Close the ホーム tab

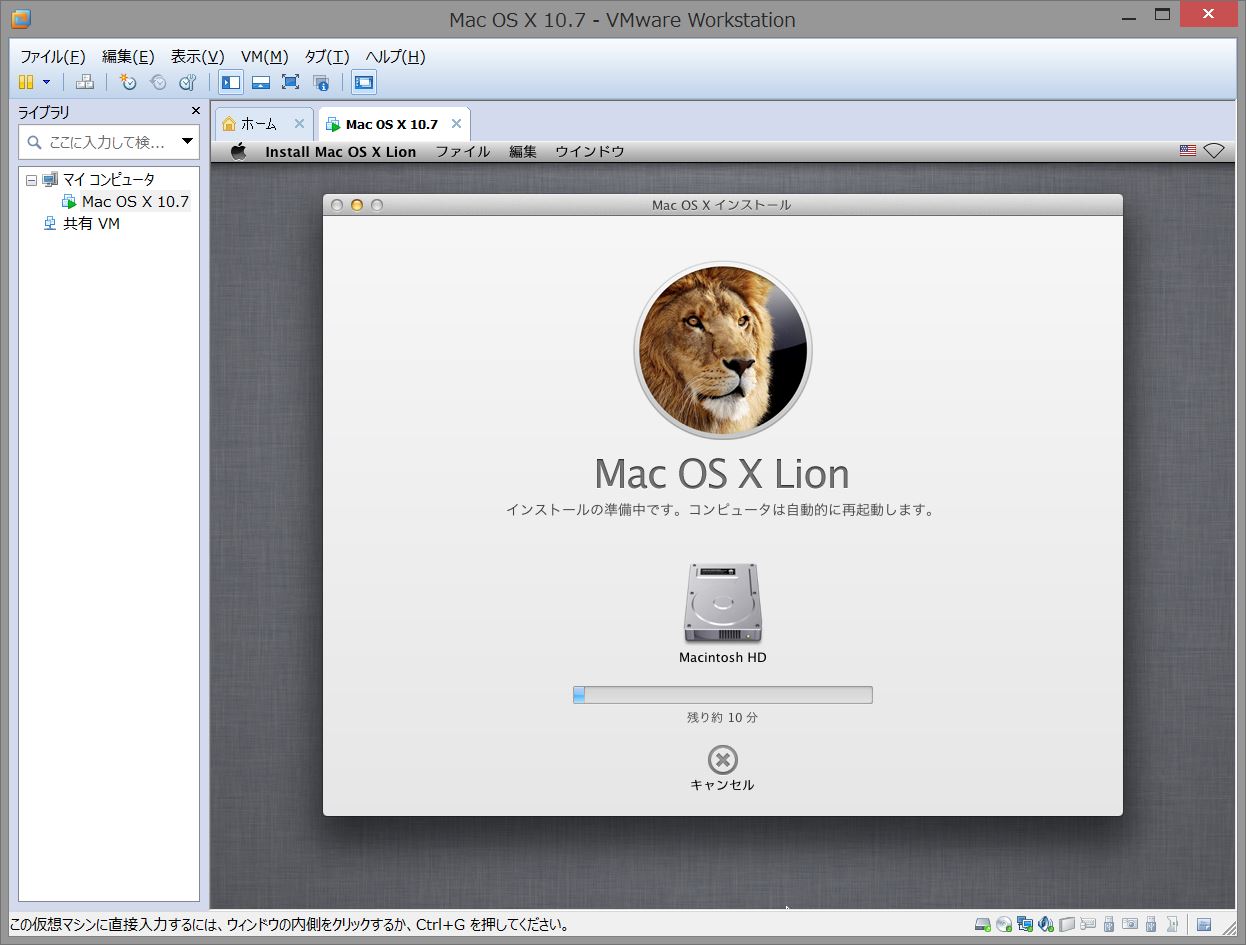pyautogui.click(x=299, y=124)
